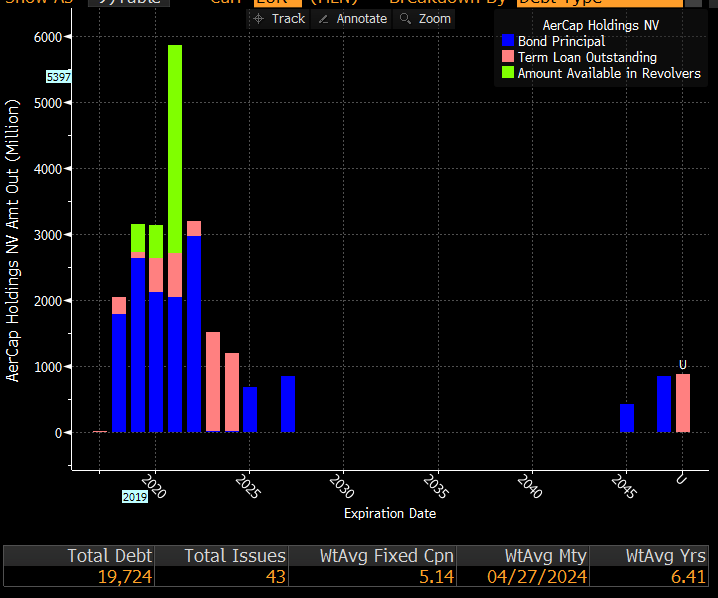Click the blue Bond Principal legend swatch

click(x=508, y=41)
